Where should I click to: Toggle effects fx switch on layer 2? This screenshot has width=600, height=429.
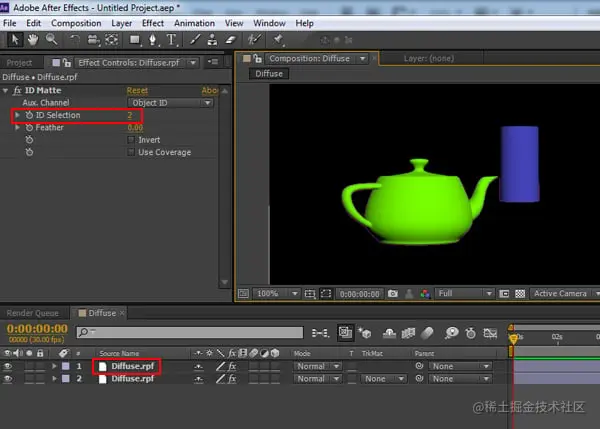[x=232, y=378]
